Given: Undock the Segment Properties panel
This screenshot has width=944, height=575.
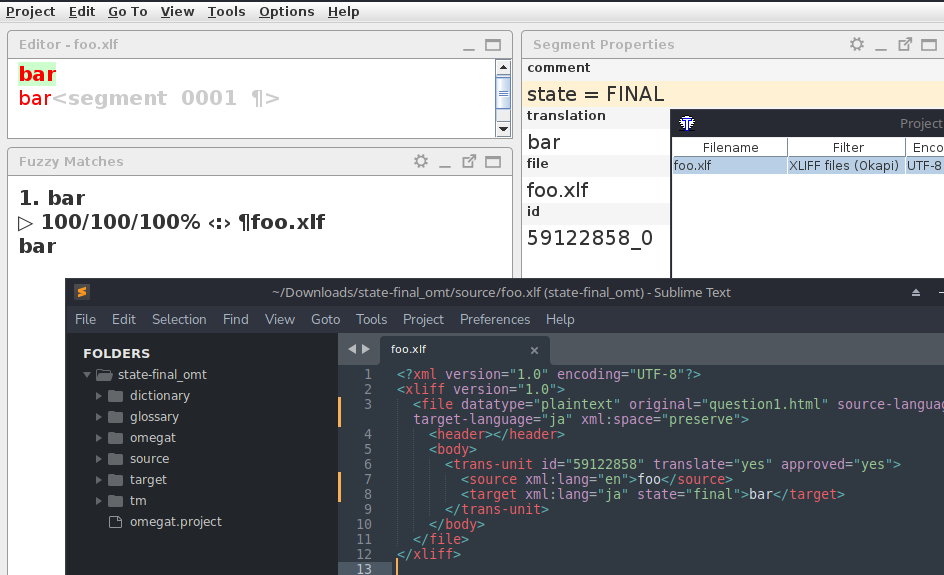Looking at the screenshot, I should tap(905, 44).
